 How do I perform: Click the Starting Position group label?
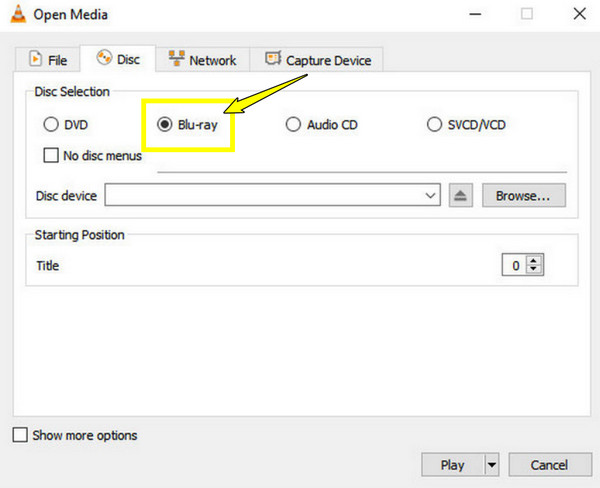[80, 235]
